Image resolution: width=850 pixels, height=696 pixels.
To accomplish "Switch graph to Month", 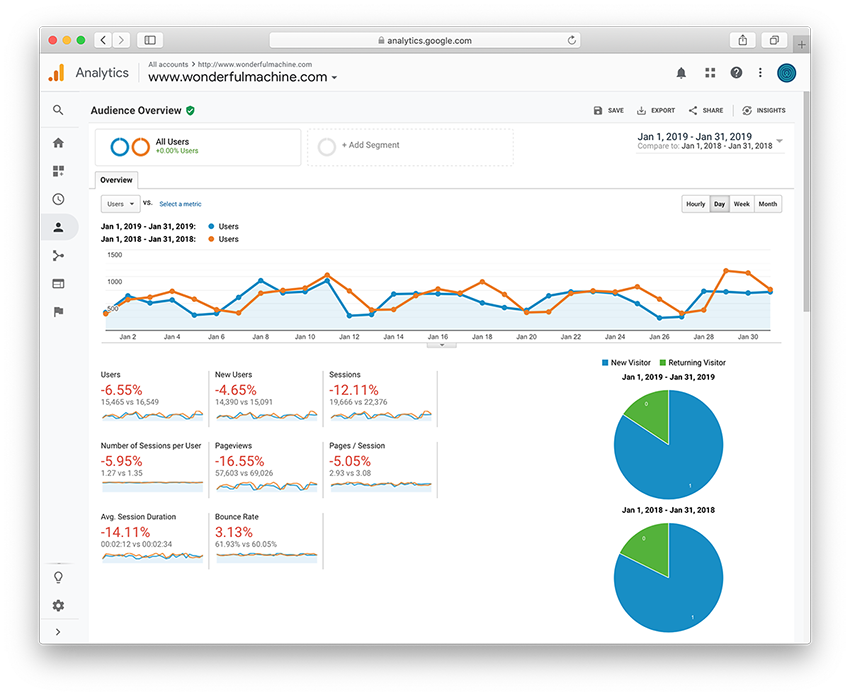I will click(x=768, y=204).
